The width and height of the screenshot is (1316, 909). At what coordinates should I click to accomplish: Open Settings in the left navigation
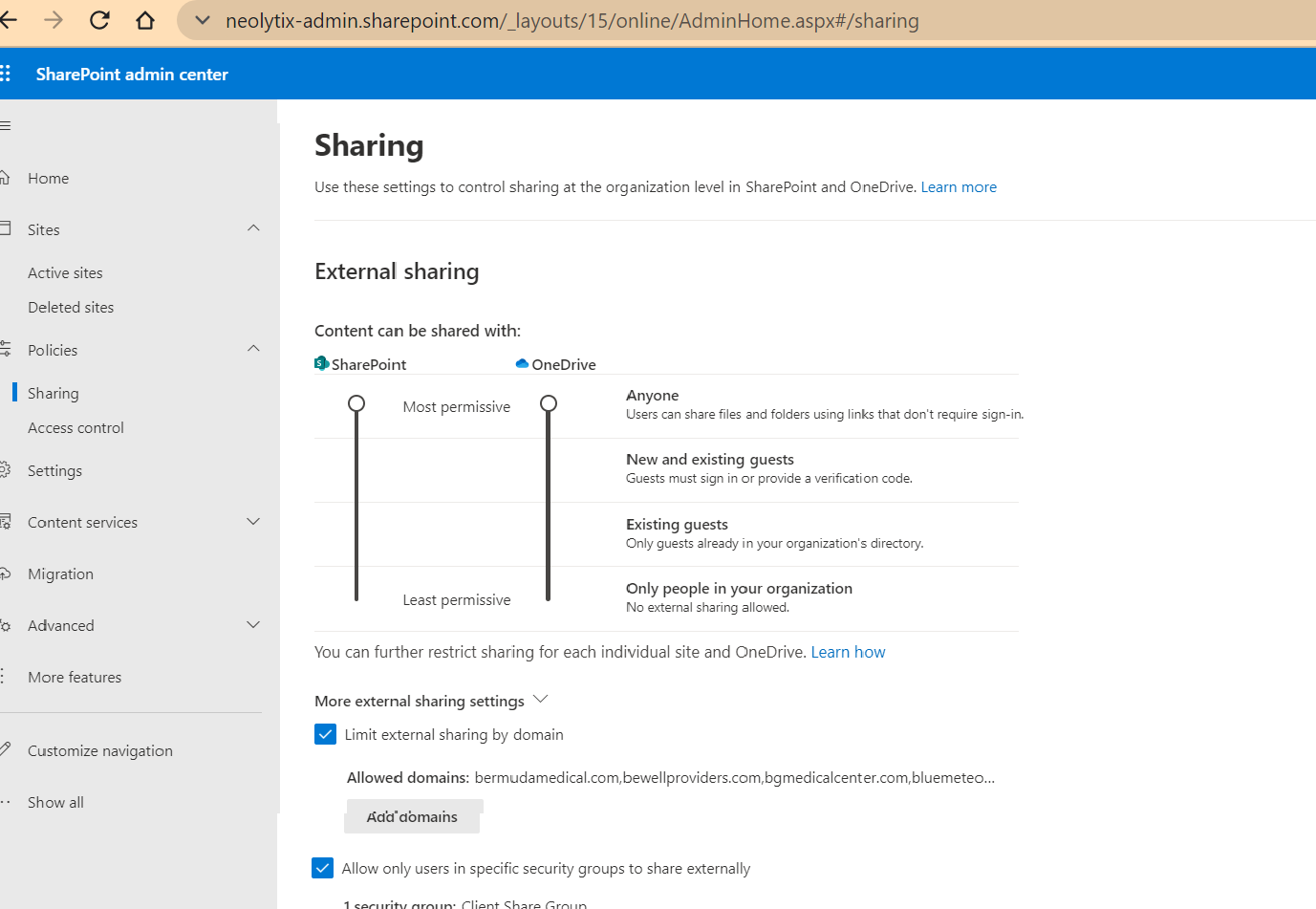click(54, 471)
